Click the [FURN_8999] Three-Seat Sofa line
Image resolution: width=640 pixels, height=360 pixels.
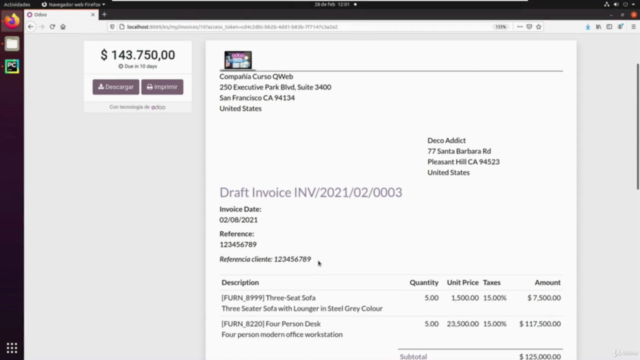tap(268, 298)
